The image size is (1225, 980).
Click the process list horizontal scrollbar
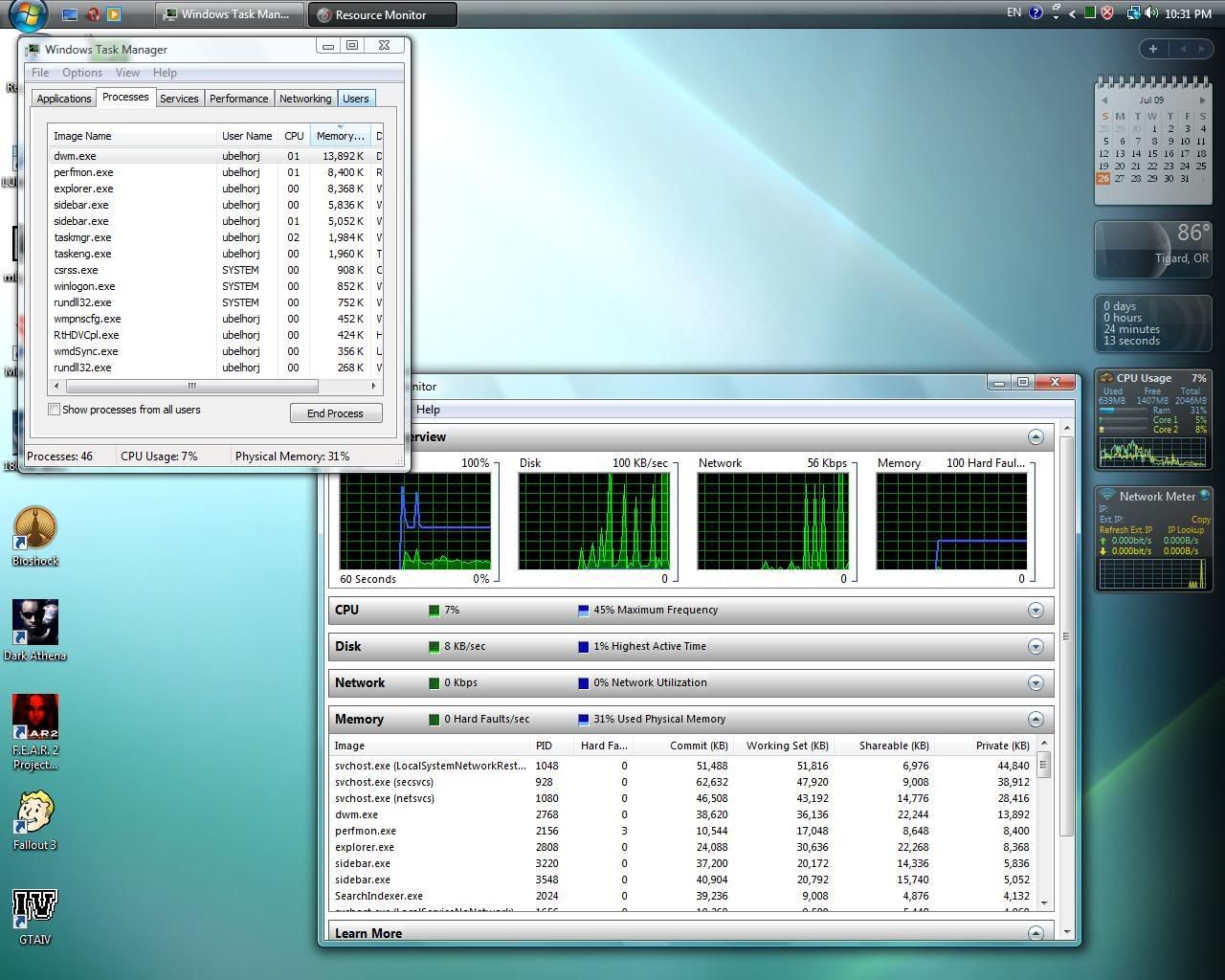pyautogui.click(x=191, y=387)
